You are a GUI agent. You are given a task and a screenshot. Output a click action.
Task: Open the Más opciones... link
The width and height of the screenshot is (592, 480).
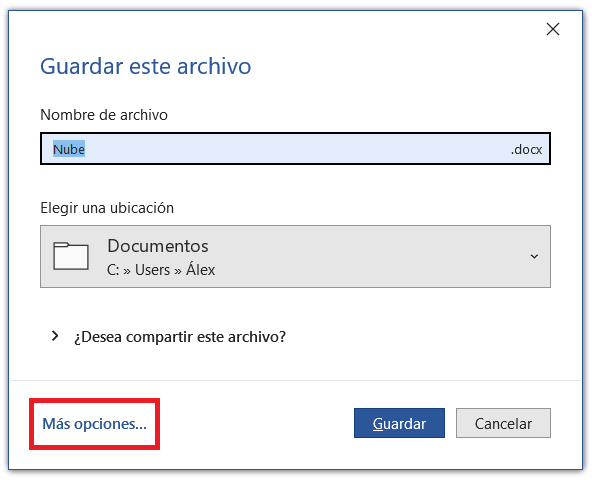[x=94, y=424]
